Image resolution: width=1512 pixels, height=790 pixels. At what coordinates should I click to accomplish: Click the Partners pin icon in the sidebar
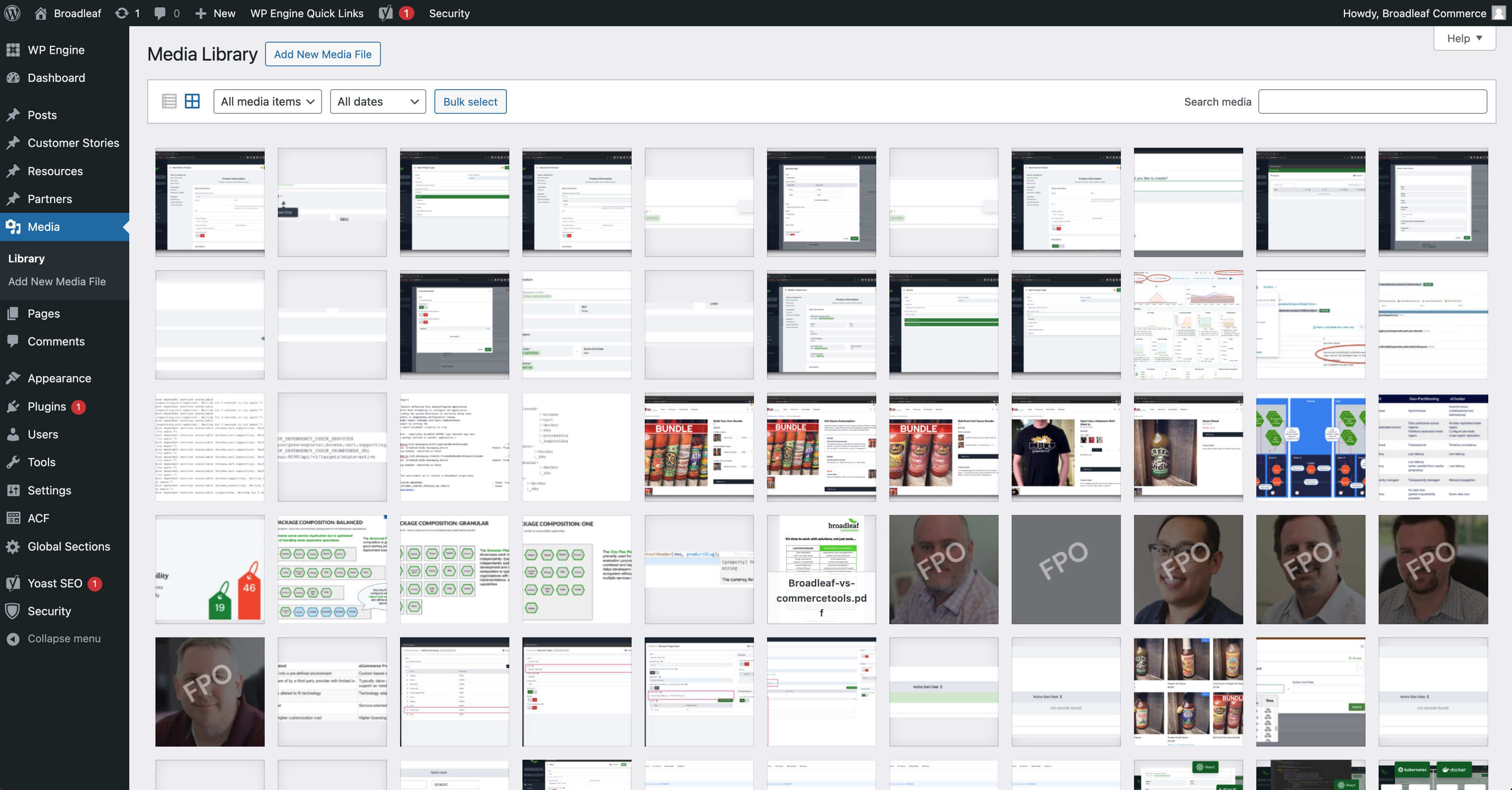pyautogui.click(x=13, y=199)
